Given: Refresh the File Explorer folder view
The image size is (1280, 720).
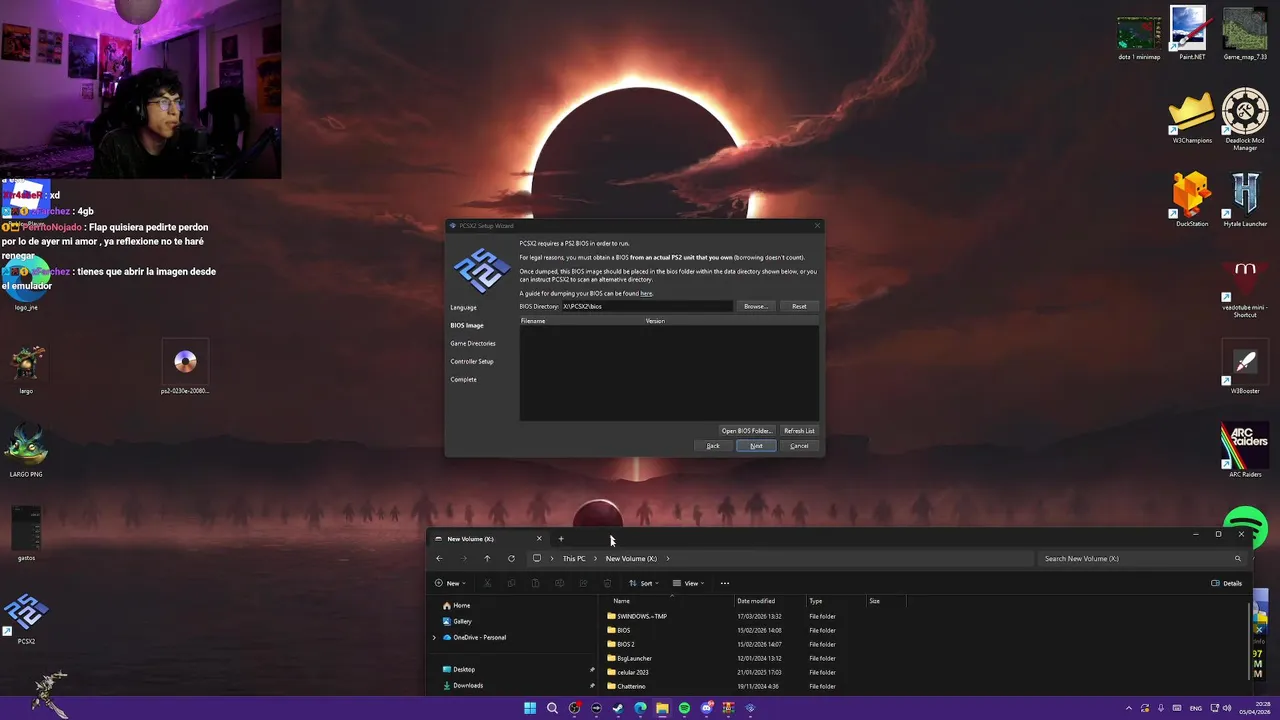Looking at the screenshot, I should tap(511, 558).
